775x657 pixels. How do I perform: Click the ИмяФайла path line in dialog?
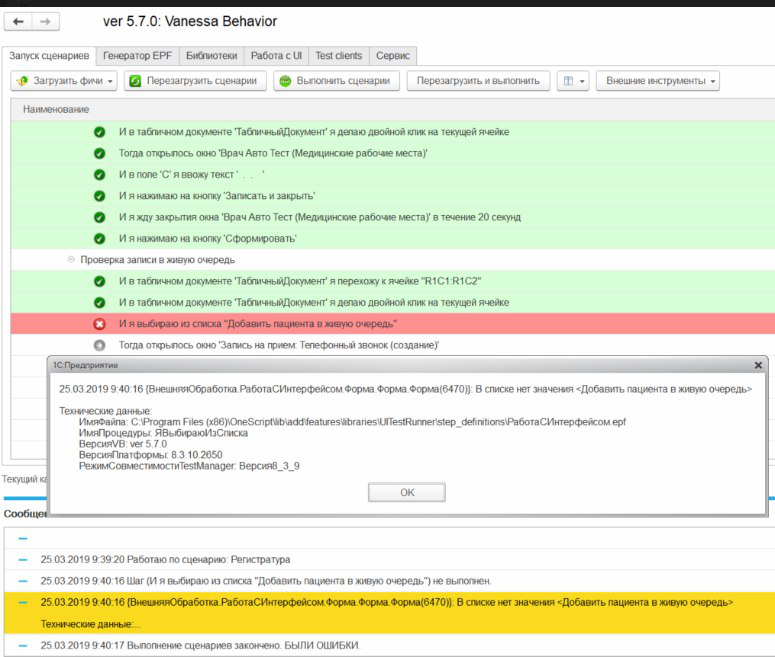pyautogui.click(x=352, y=422)
